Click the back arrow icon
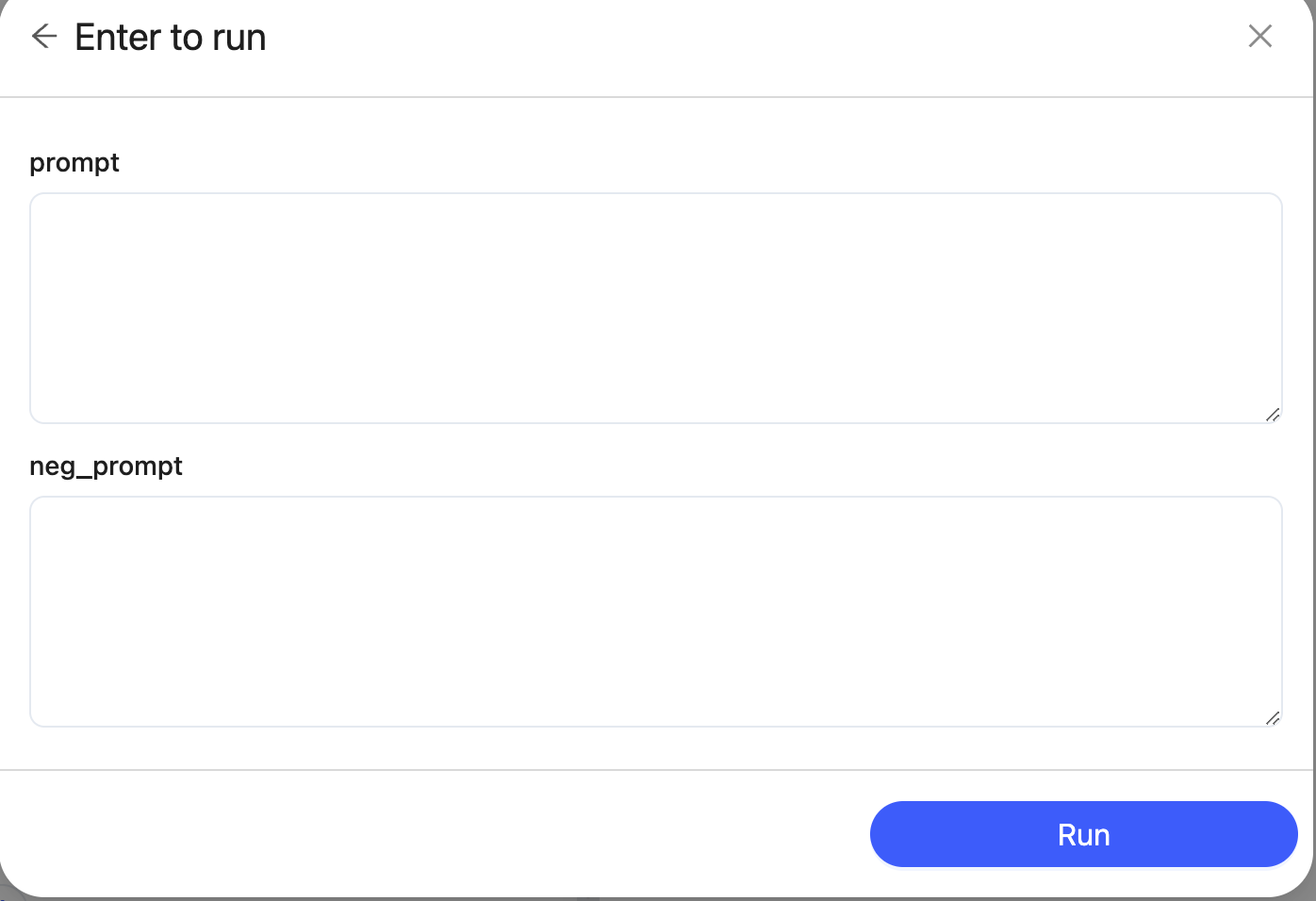The height and width of the screenshot is (901, 1316). 44,37
